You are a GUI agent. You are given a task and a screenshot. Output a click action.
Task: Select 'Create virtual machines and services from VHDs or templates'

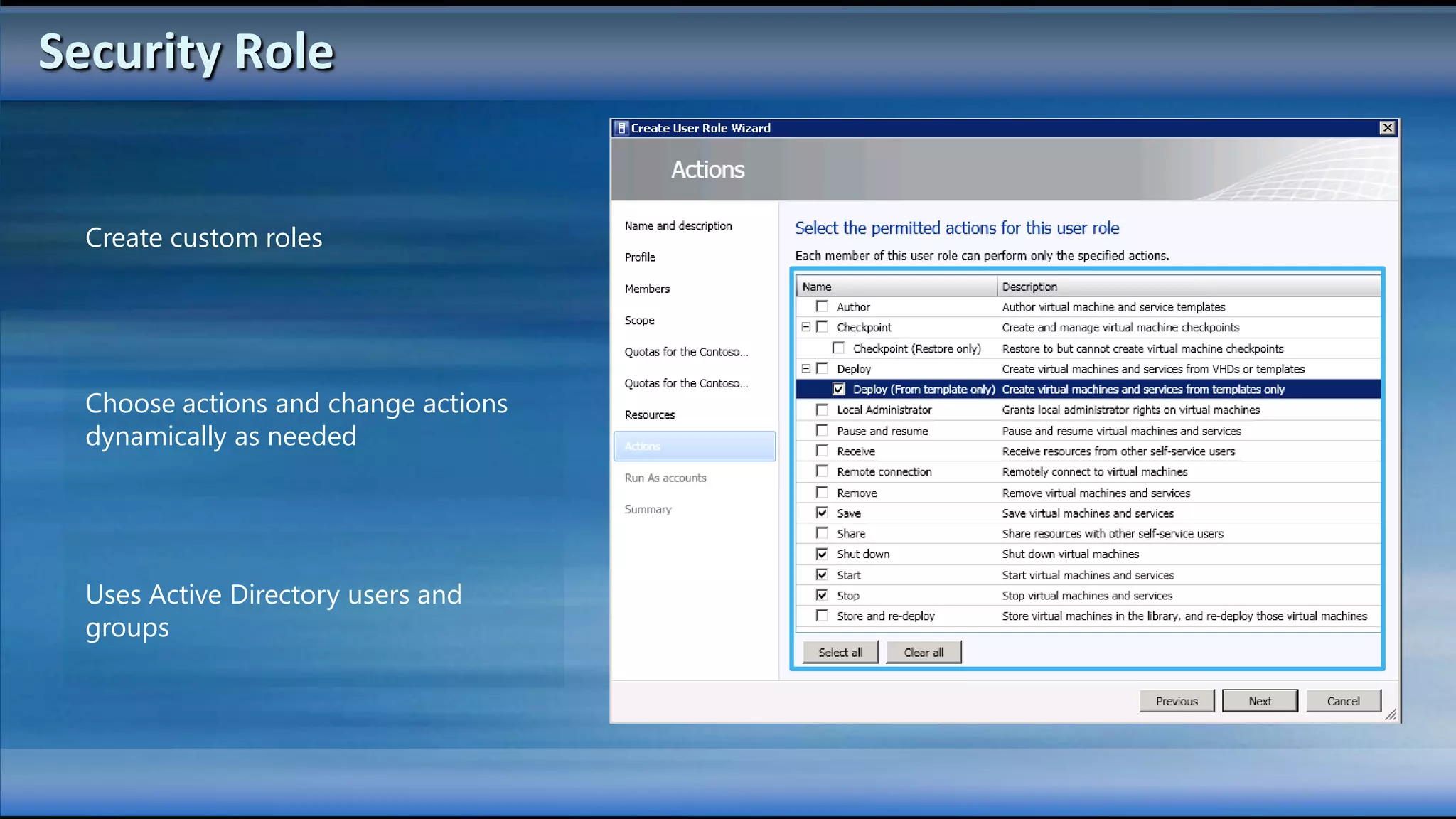point(1153,369)
